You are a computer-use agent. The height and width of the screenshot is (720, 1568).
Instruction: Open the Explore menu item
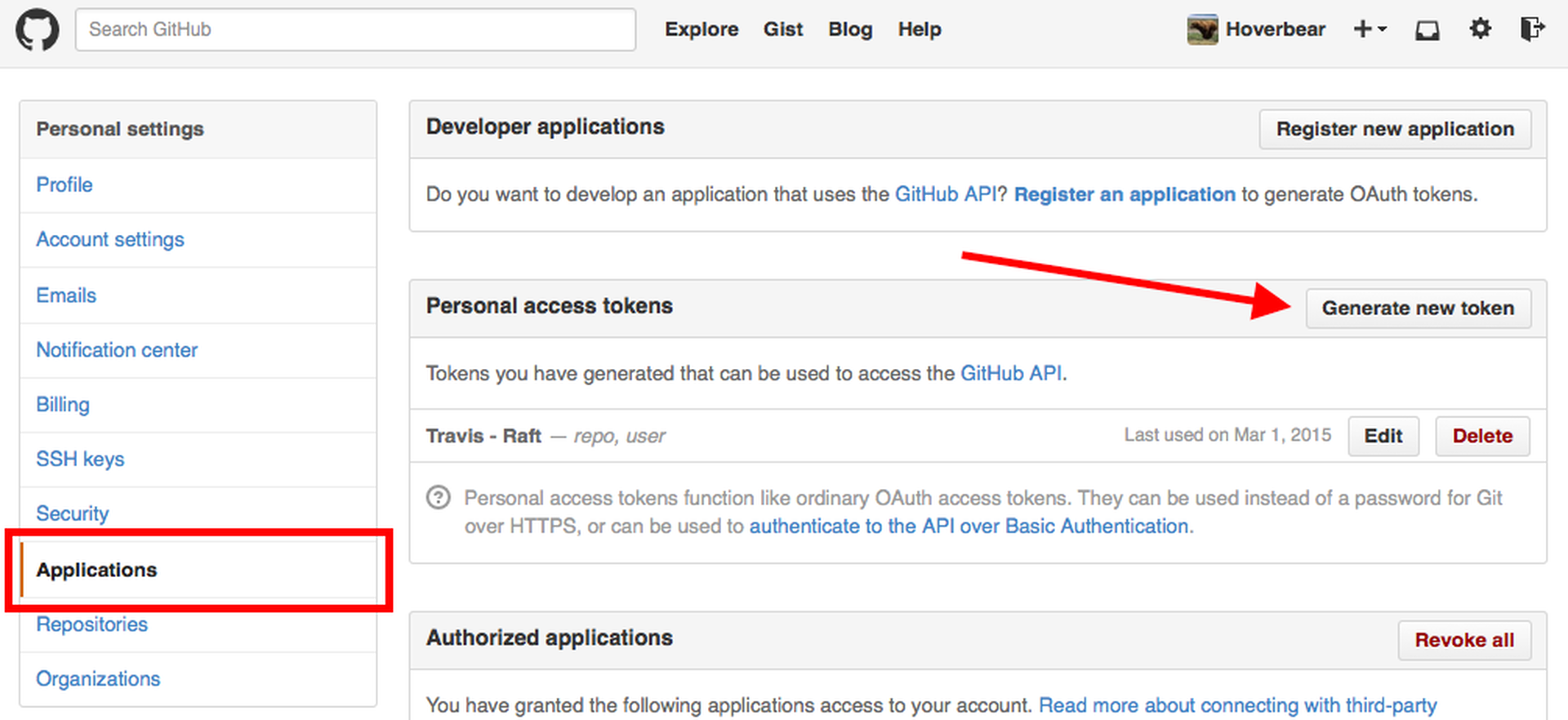pos(701,29)
